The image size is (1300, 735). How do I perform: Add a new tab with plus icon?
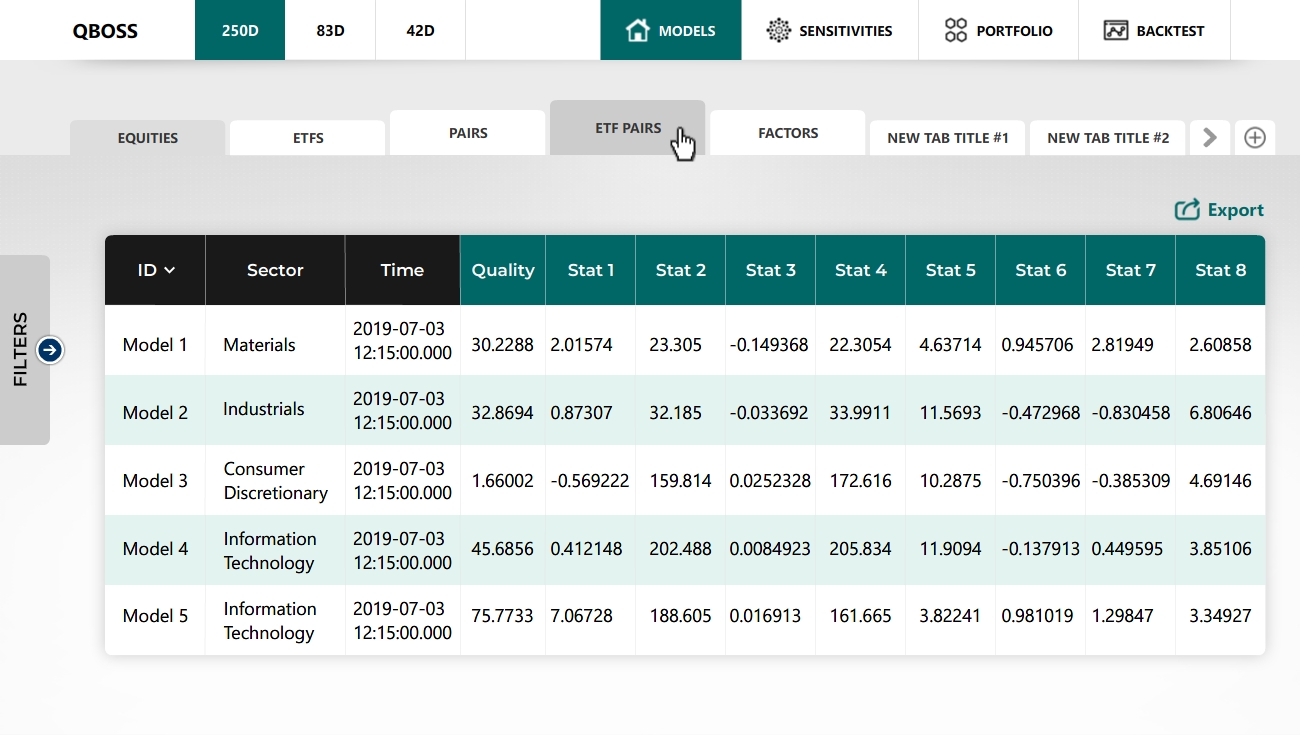click(x=1254, y=138)
